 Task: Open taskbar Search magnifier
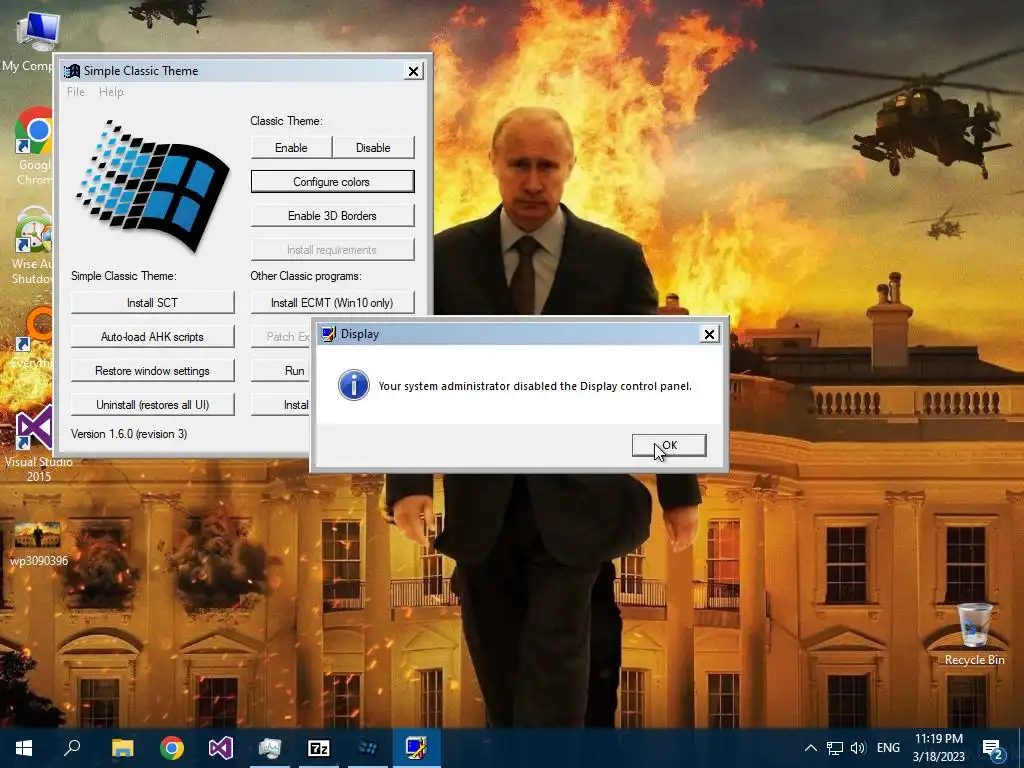[x=72, y=748]
